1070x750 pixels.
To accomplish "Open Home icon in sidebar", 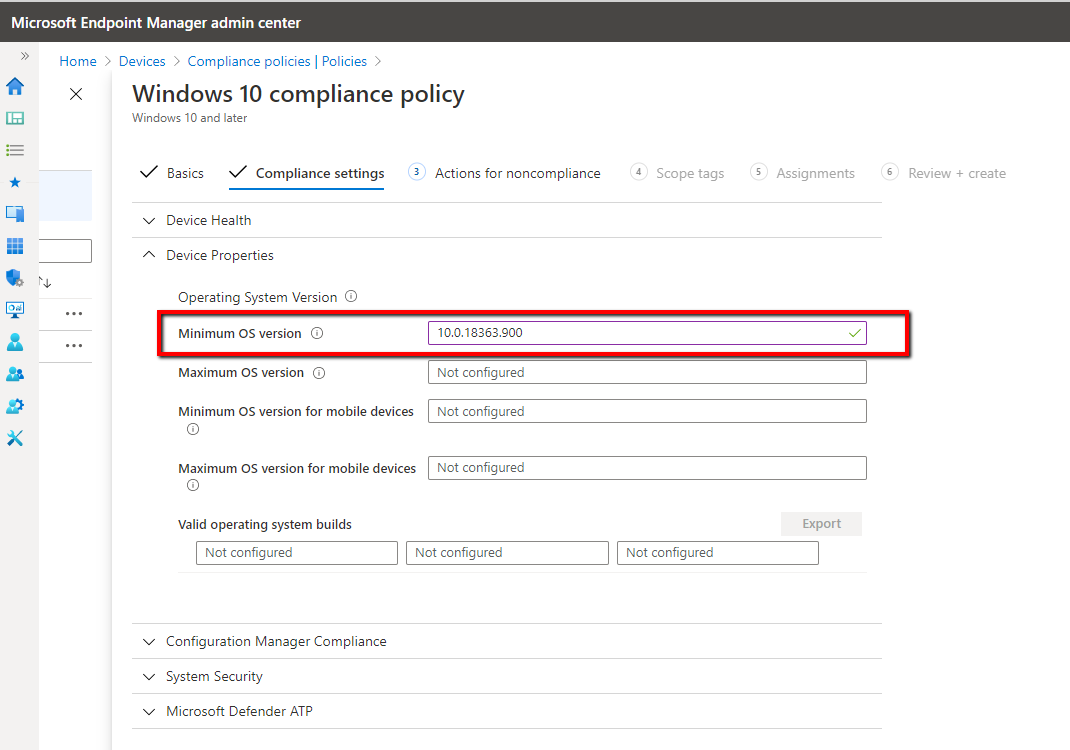I will pos(15,86).
